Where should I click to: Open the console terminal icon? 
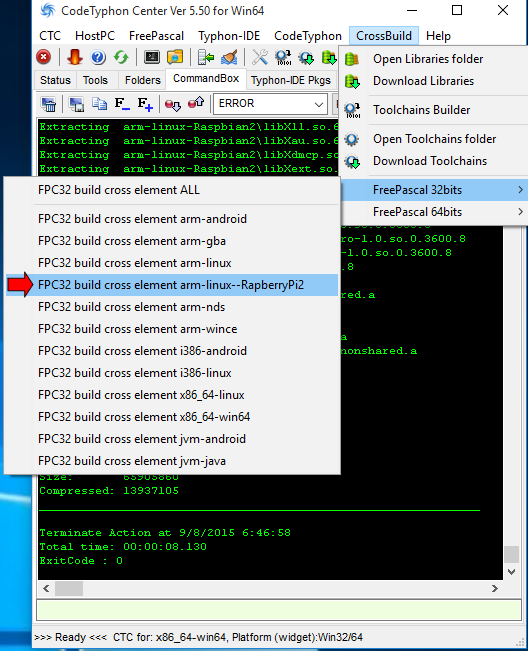[x=152, y=57]
